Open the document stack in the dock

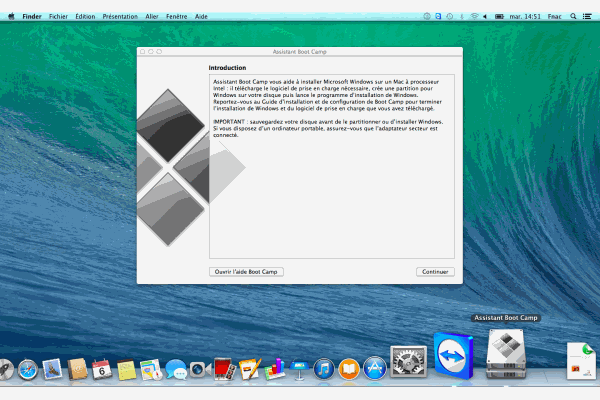tap(582, 361)
